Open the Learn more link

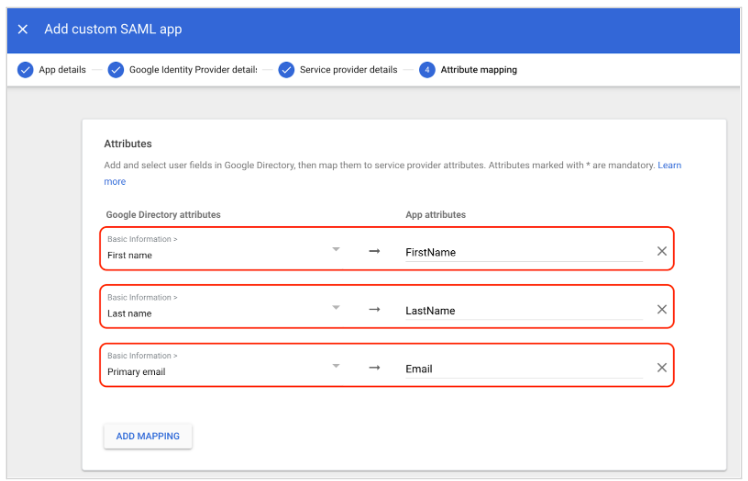(x=669, y=165)
